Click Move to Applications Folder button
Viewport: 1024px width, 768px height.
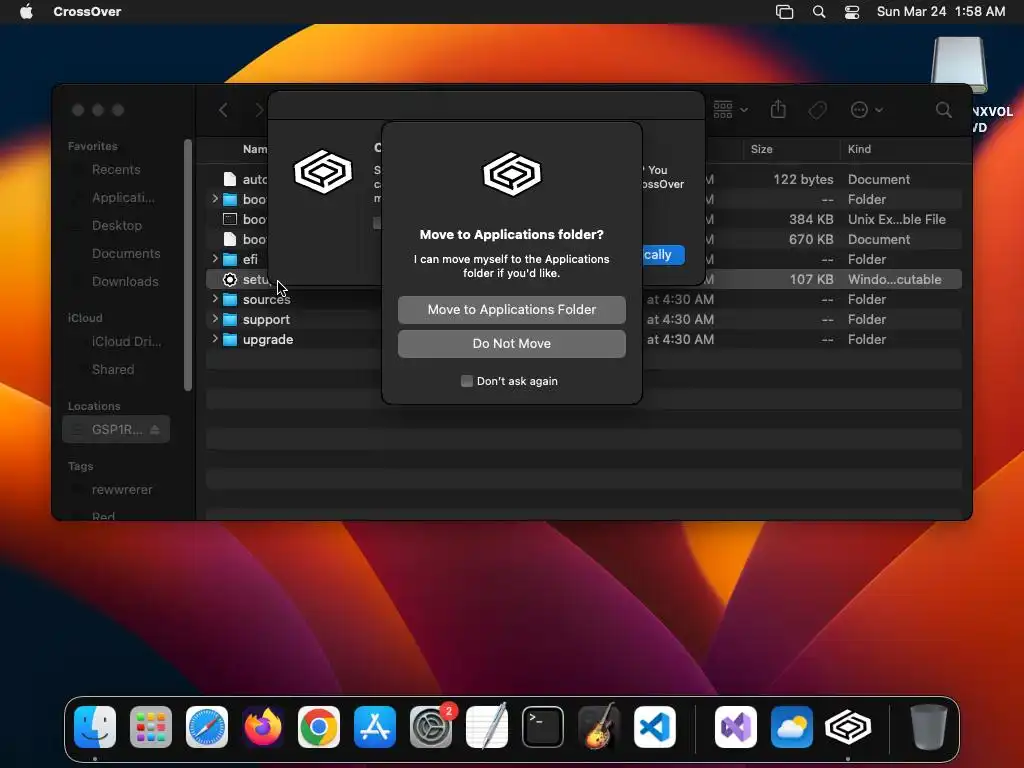[511, 310]
